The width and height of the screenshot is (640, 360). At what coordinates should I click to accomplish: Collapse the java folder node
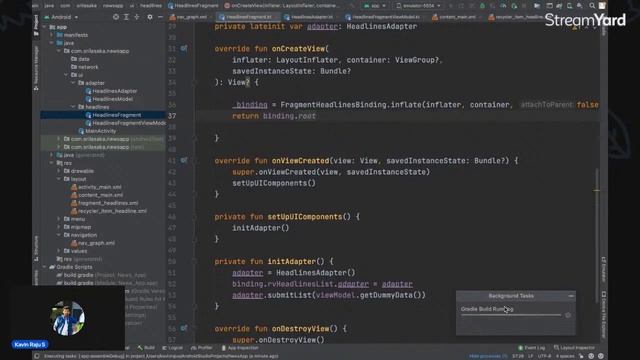pyautogui.click(x=52, y=43)
